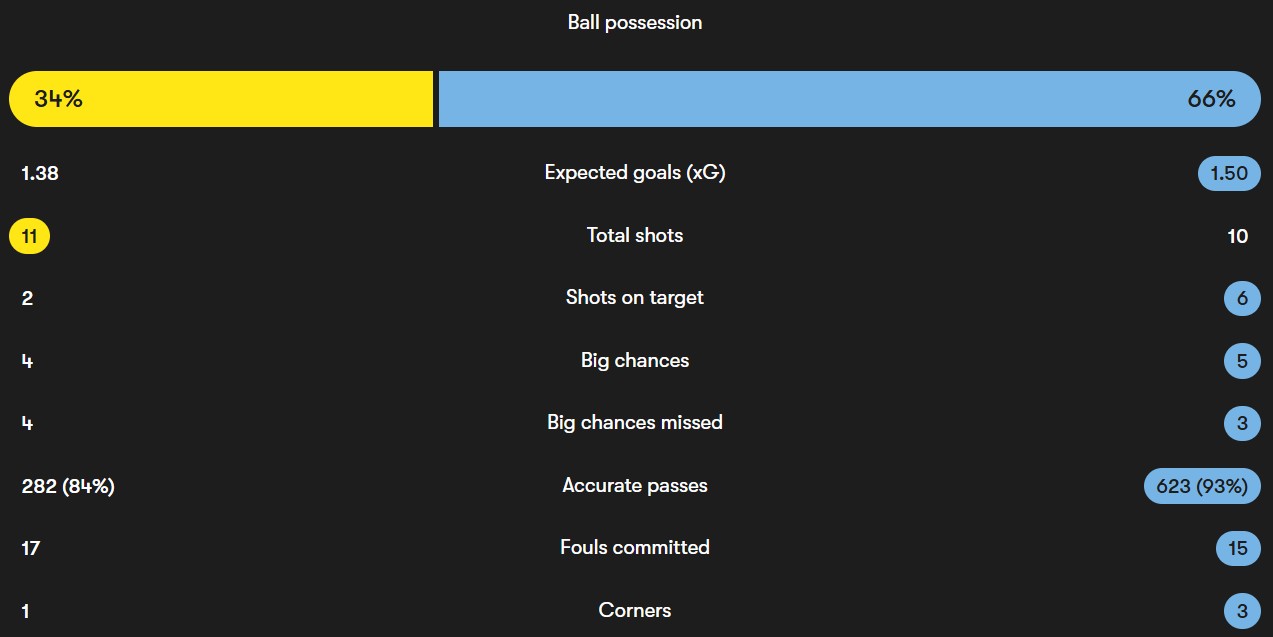The image size is (1273, 637).
Task: Select the blue 6 shots on target badge
Action: point(1241,298)
